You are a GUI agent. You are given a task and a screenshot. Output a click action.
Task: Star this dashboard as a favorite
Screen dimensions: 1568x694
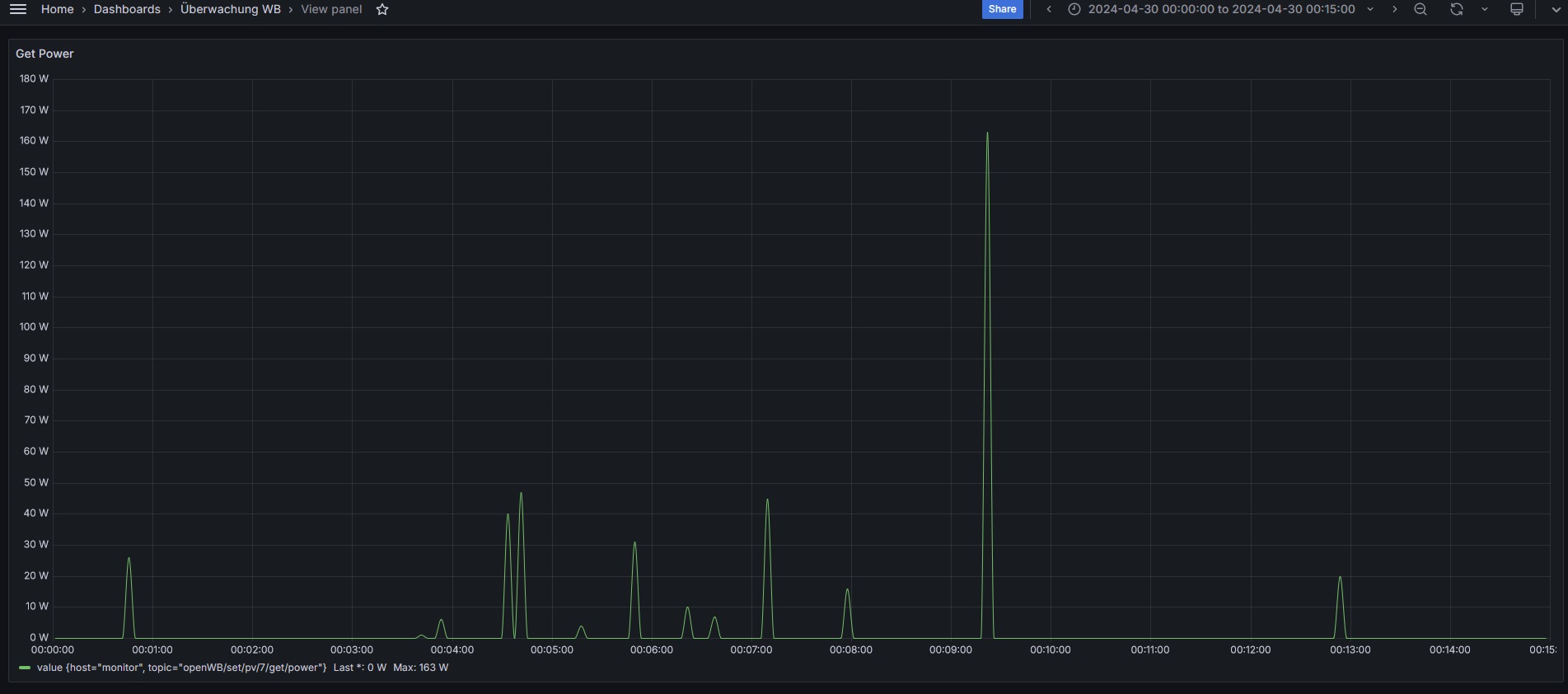(x=382, y=9)
